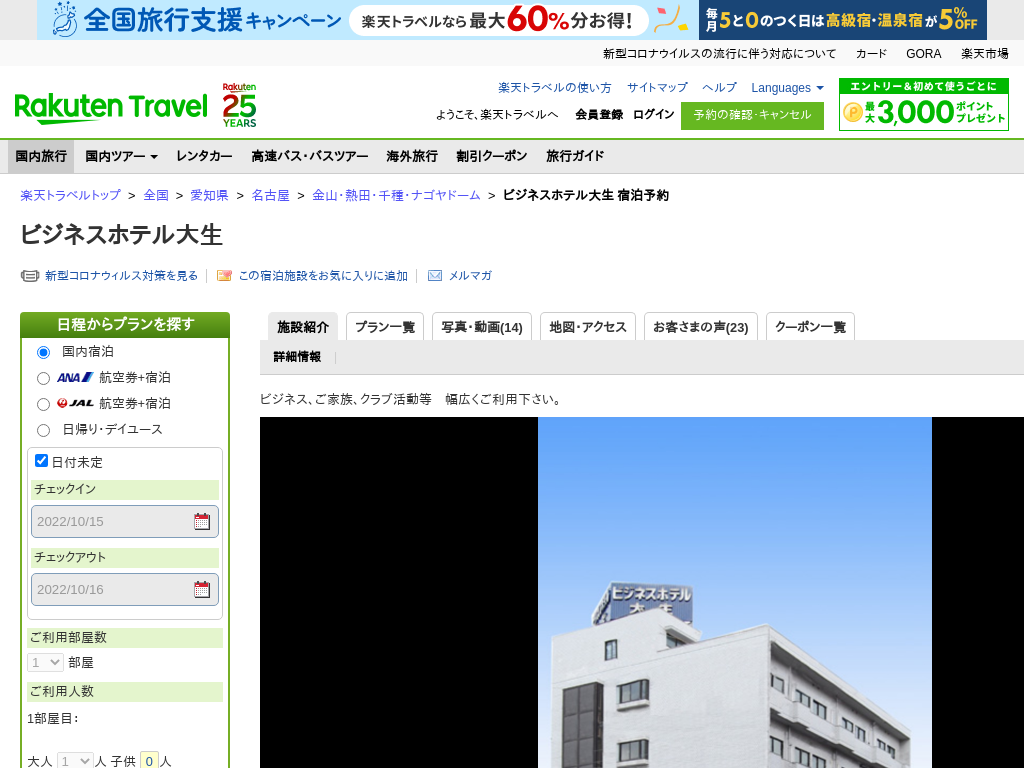The height and width of the screenshot is (768, 1024).
Task: Open the check-in date calendar icon
Action: tap(202, 521)
